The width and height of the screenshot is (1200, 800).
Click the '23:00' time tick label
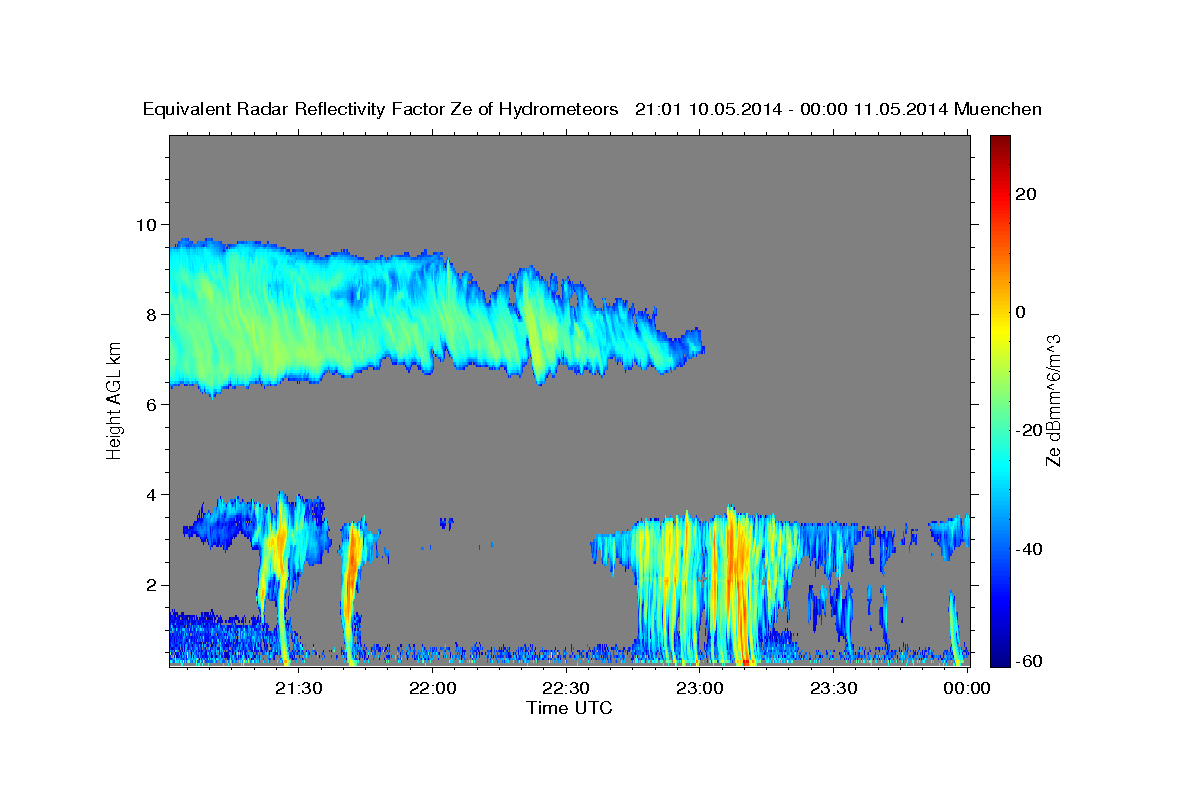click(700, 688)
